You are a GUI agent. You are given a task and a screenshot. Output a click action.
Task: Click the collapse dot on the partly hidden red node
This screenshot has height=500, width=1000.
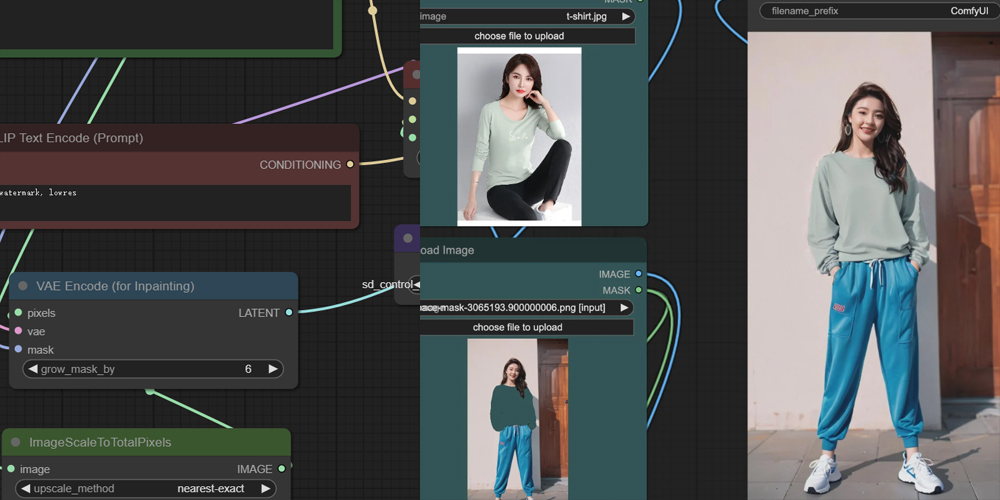click(416, 75)
